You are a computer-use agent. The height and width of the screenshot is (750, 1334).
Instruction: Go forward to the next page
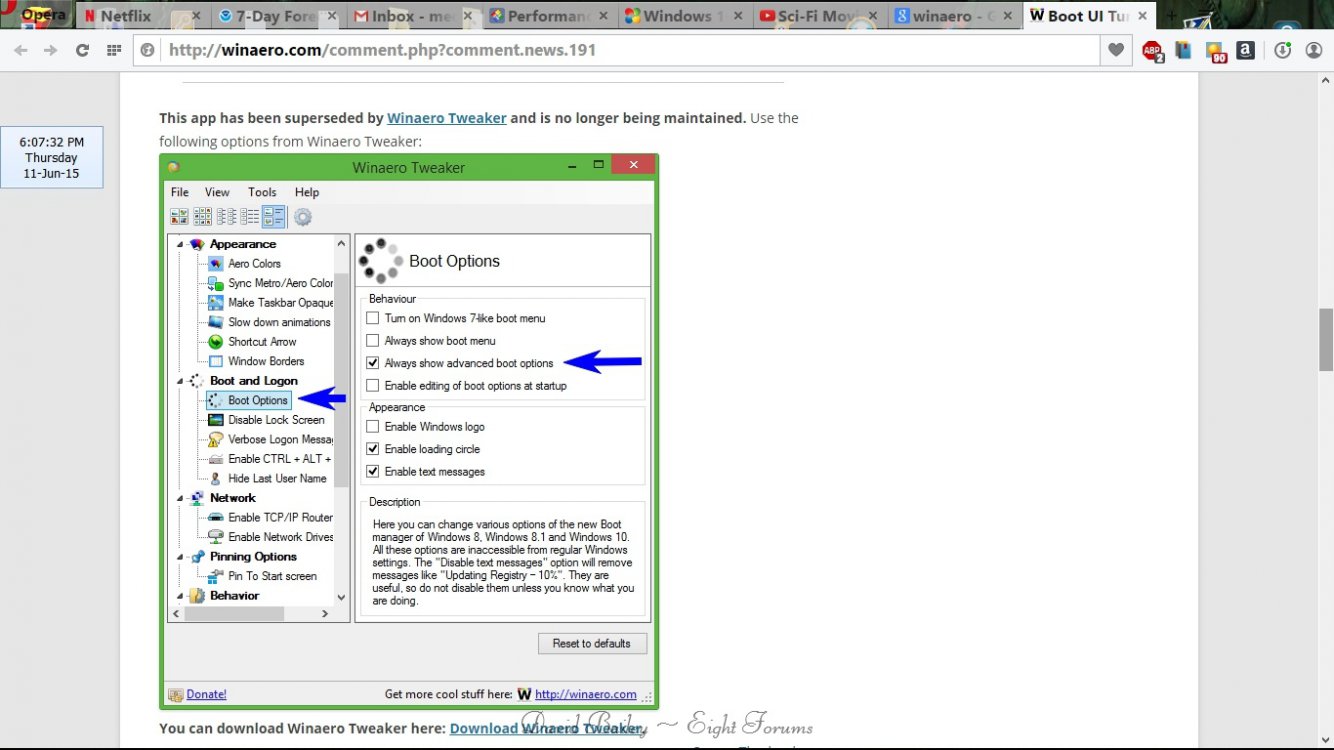point(51,50)
